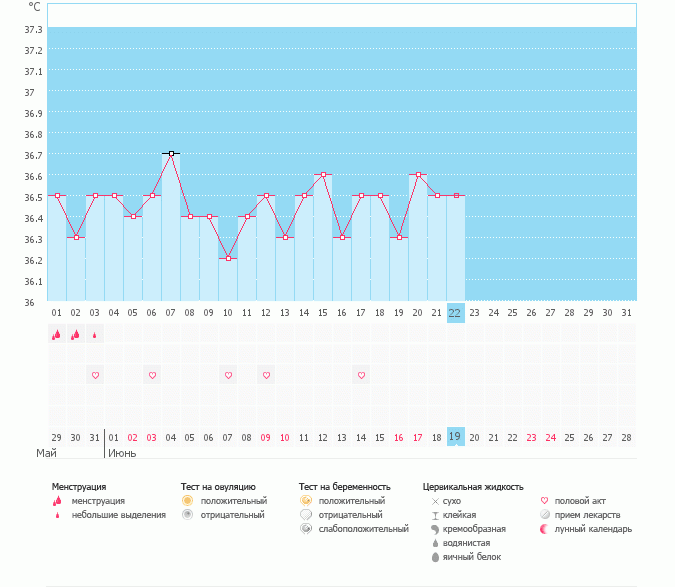Select highlighted cycle day 22 in top row
Viewport: 675px width, 587px height.
point(455,312)
